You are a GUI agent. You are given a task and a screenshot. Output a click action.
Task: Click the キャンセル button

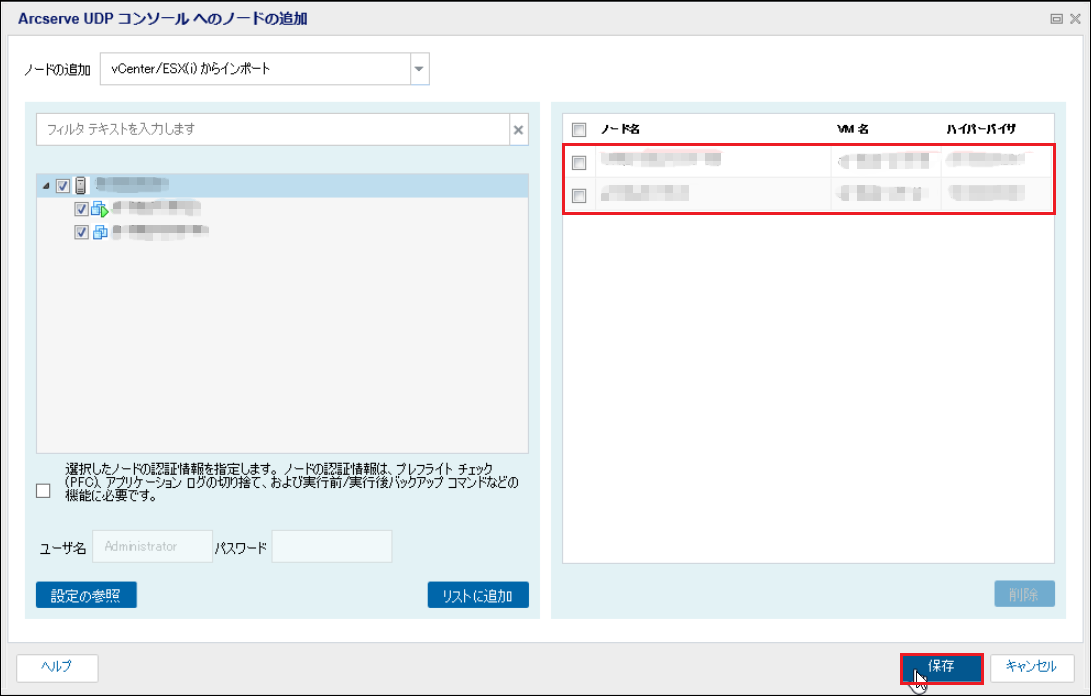(1032, 667)
